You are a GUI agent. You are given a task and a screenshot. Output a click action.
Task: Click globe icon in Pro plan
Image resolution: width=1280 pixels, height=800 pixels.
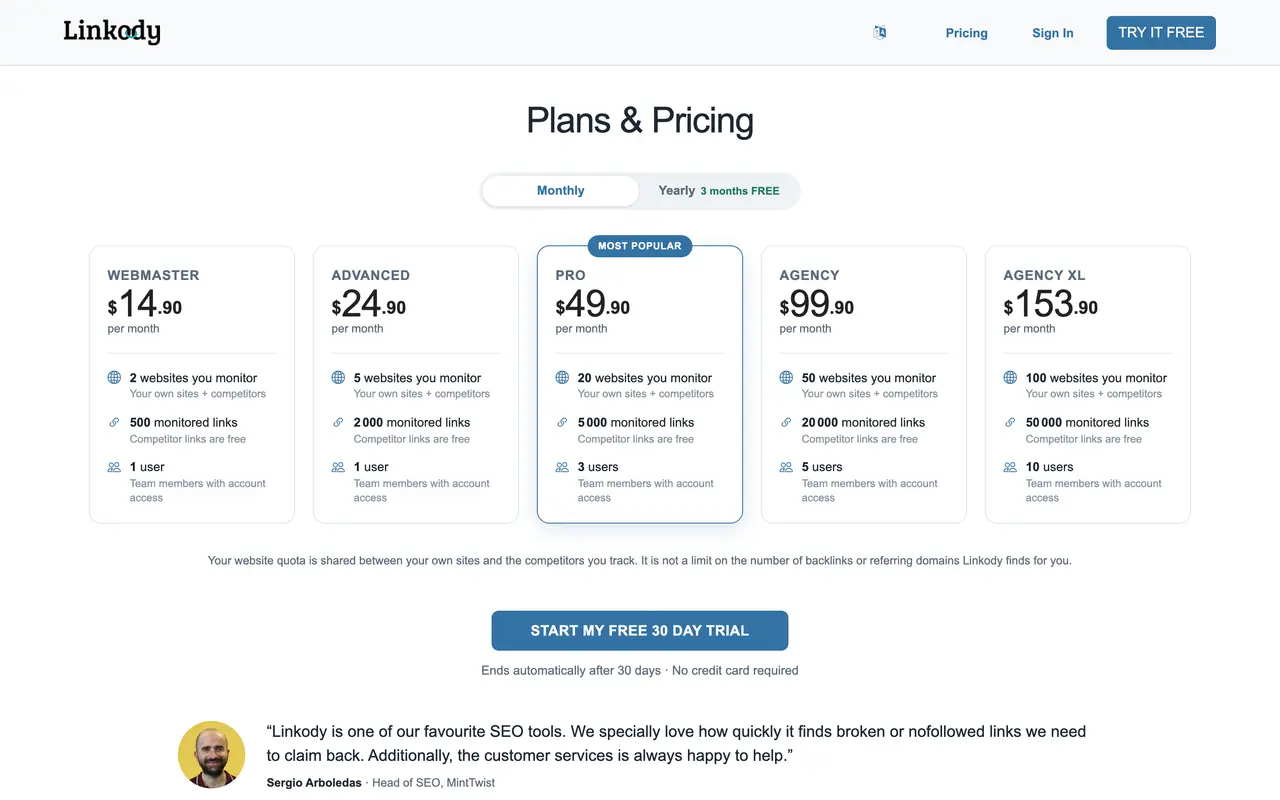point(562,378)
